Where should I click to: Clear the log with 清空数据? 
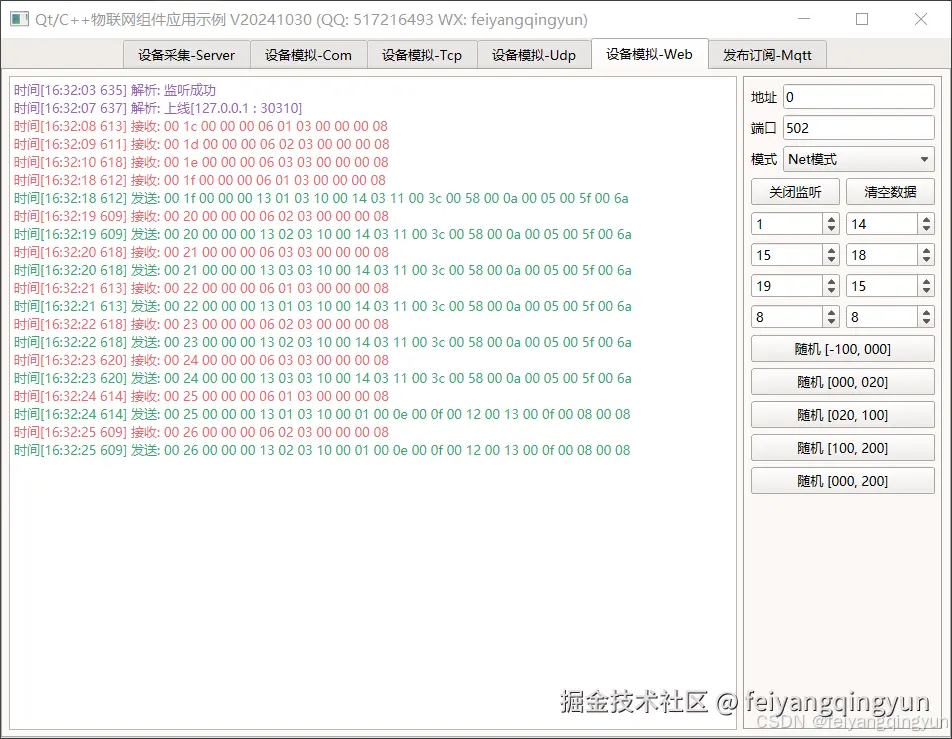pyautogui.click(x=890, y=191)
